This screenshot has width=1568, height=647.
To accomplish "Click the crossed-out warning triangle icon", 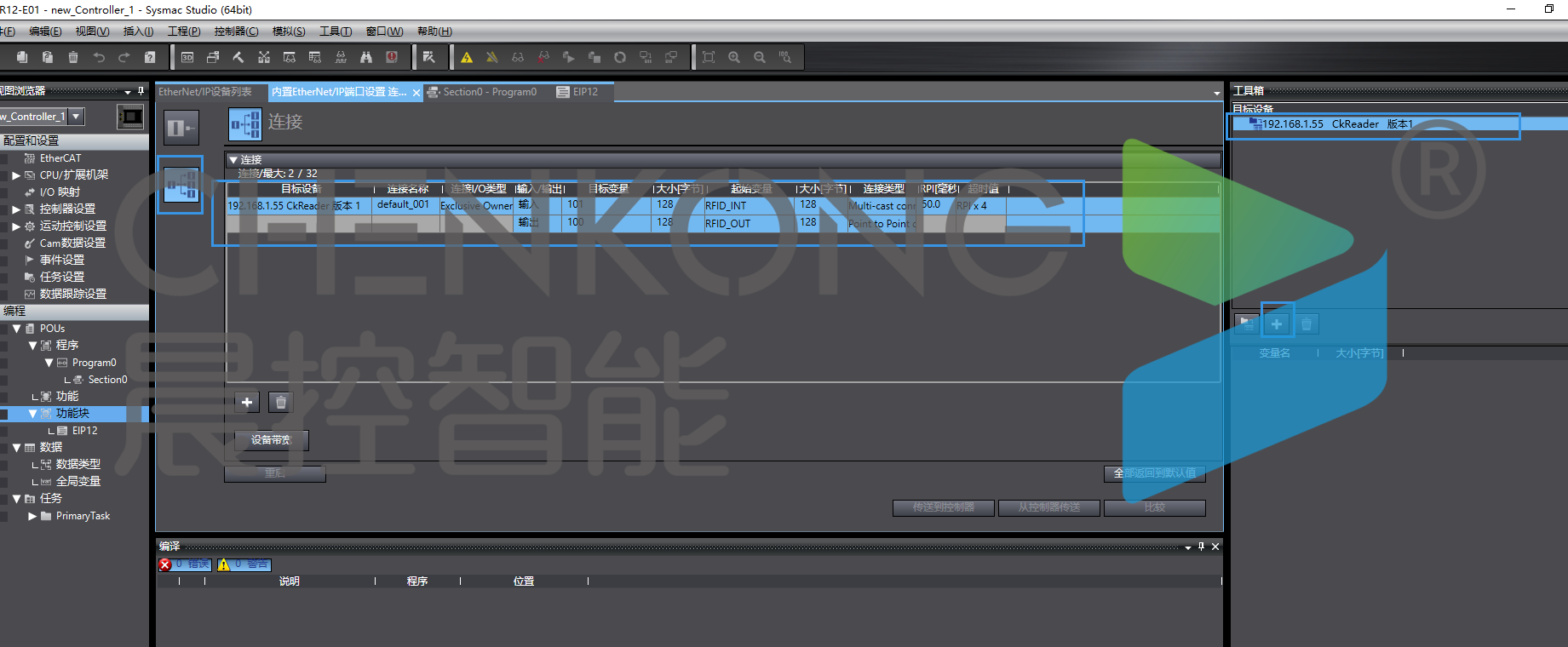I will click(492, 57).
